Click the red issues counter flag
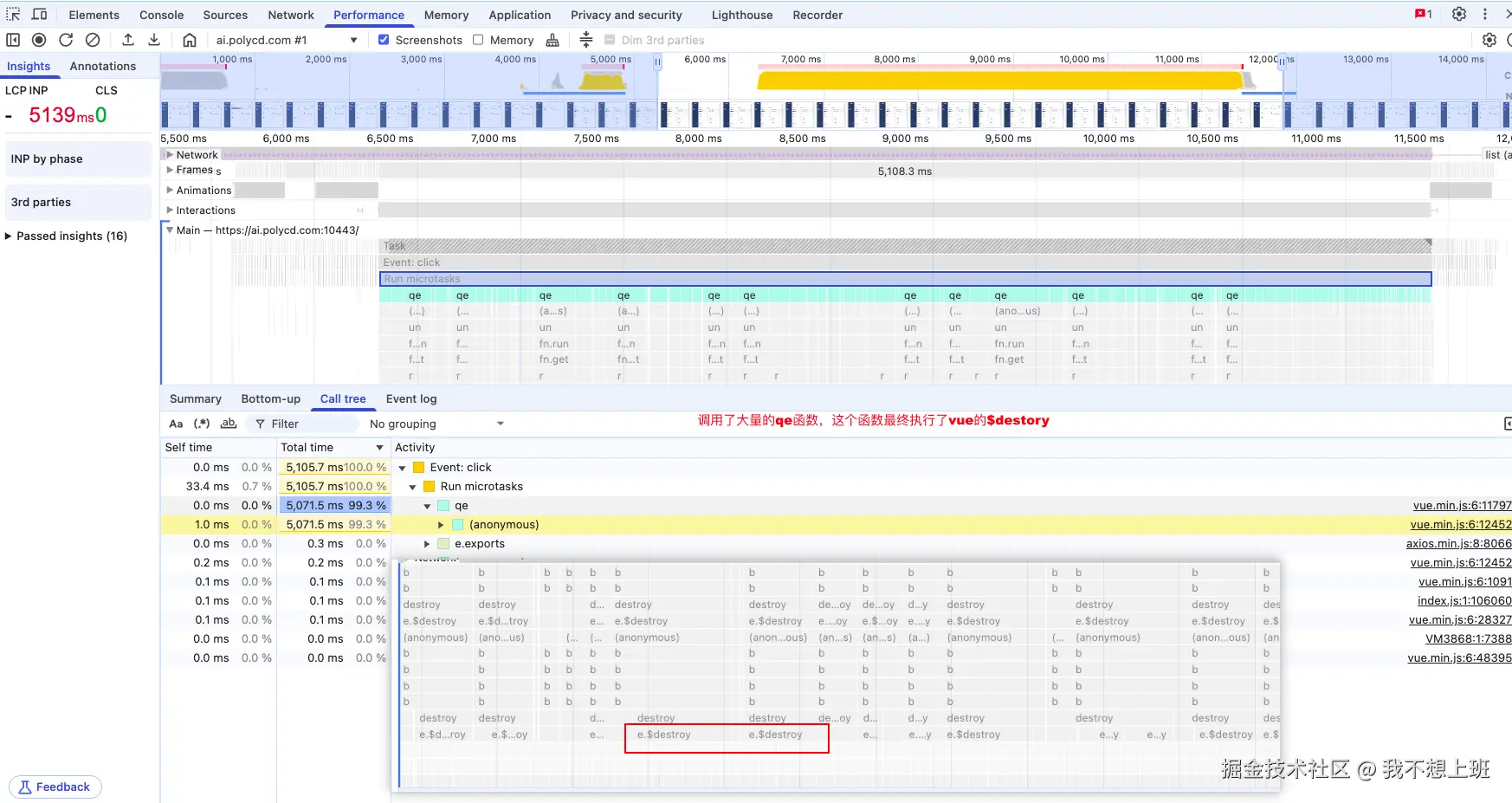Viewport: 1512px width, 803px height. [1423, 15]
